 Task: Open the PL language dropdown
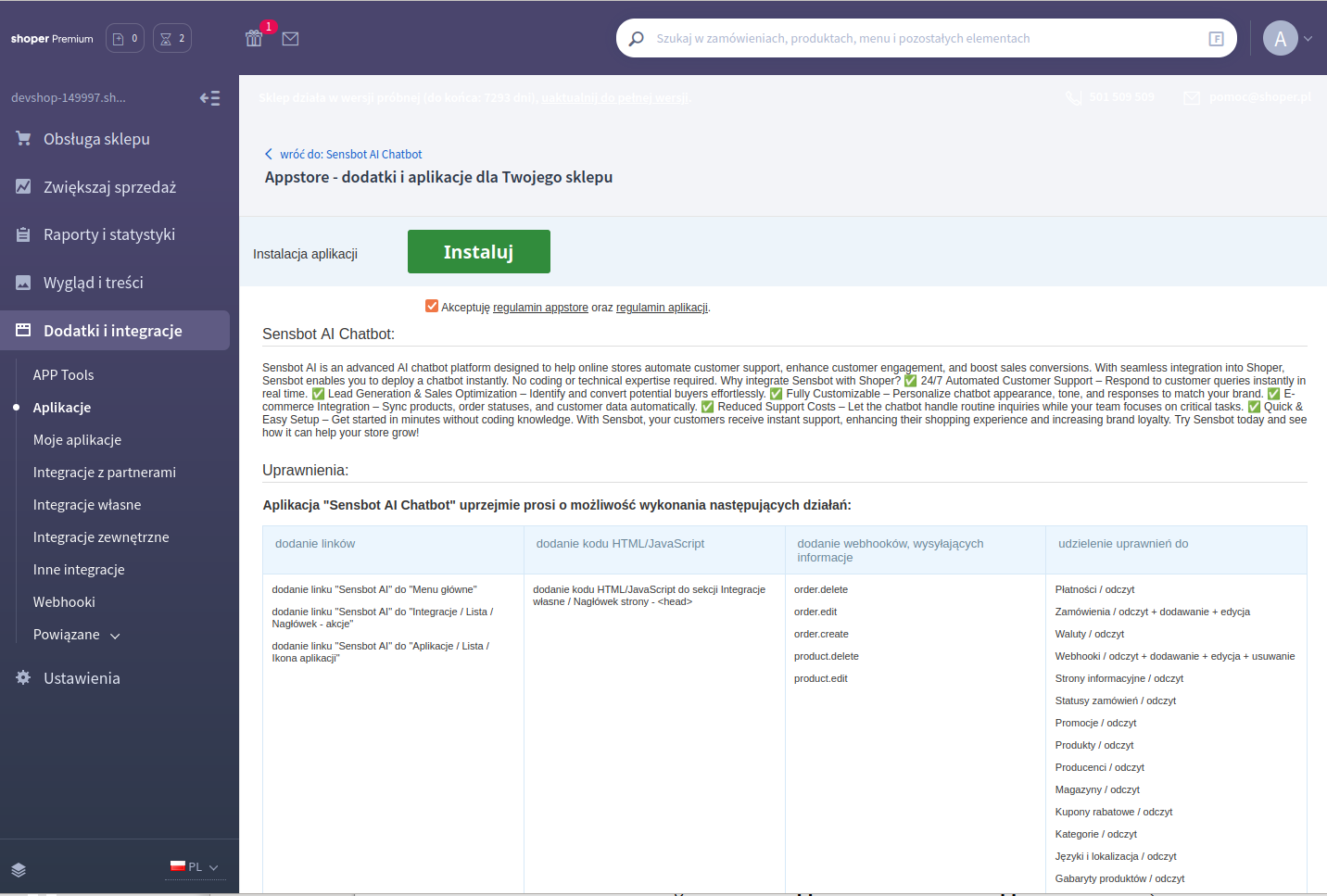[x=195, y=866]
